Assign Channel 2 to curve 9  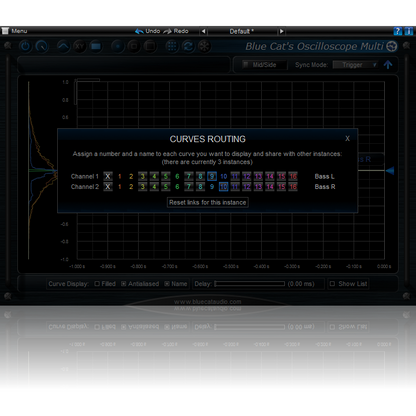tap(212, 187)
